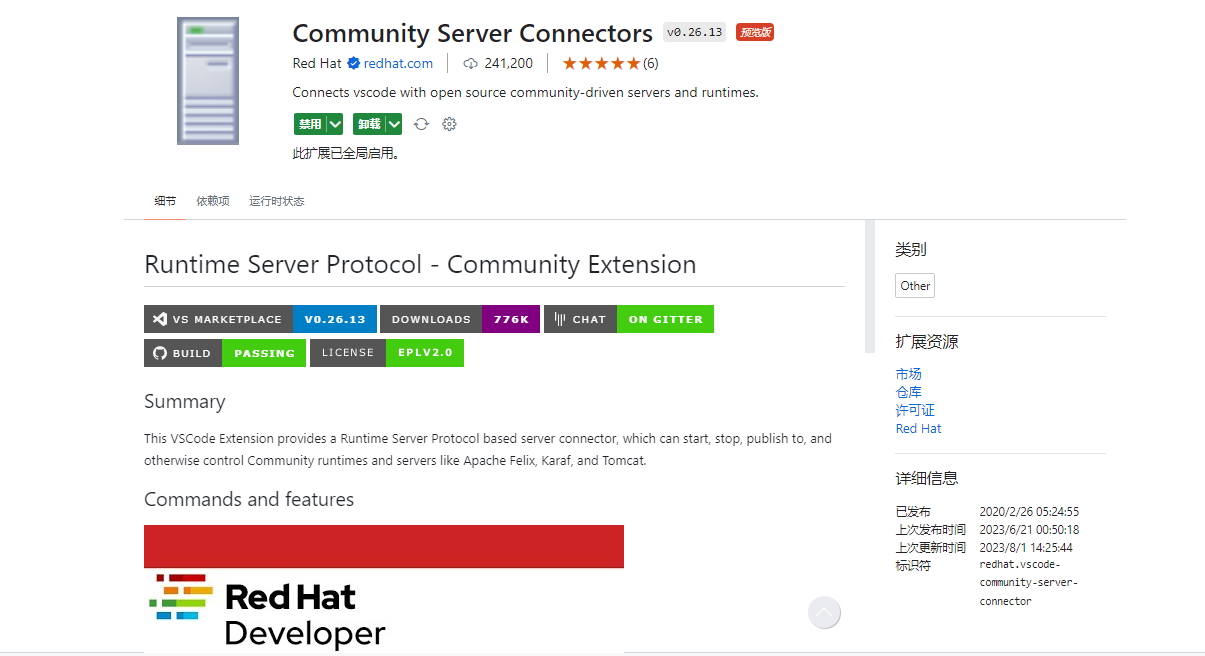Open the redhat.com publisher link

[398, 63]
